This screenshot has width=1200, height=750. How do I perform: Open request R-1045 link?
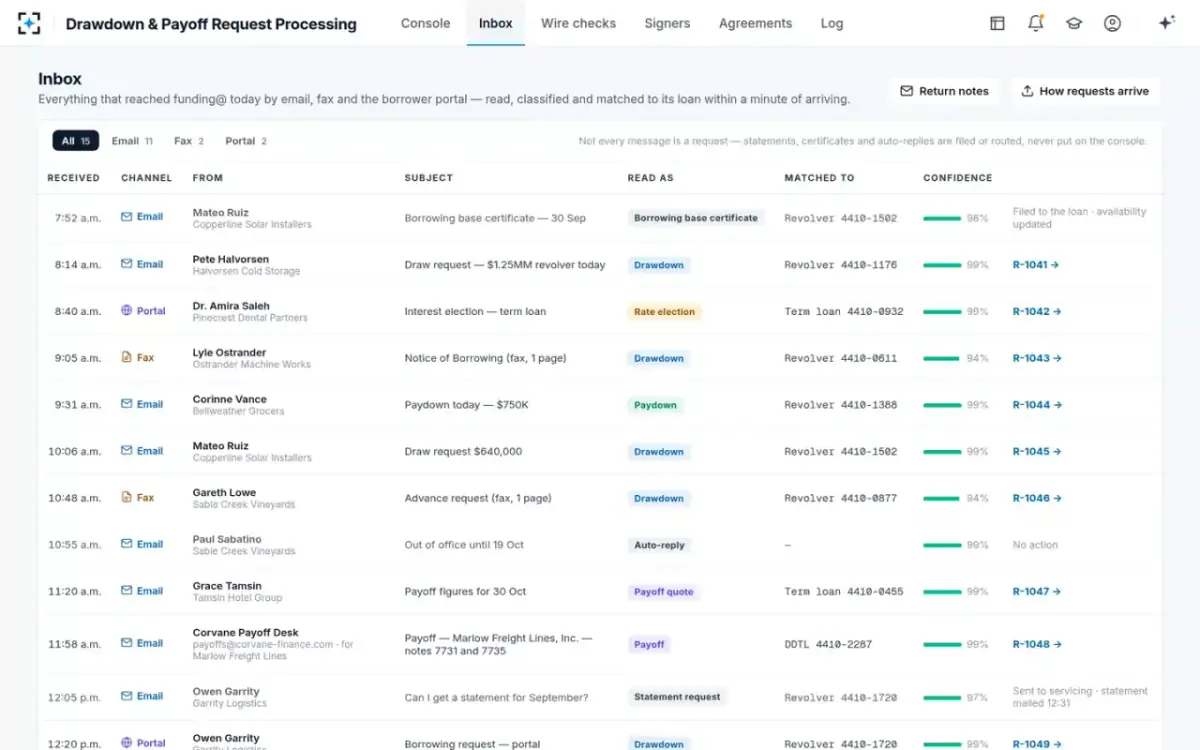1036,451
